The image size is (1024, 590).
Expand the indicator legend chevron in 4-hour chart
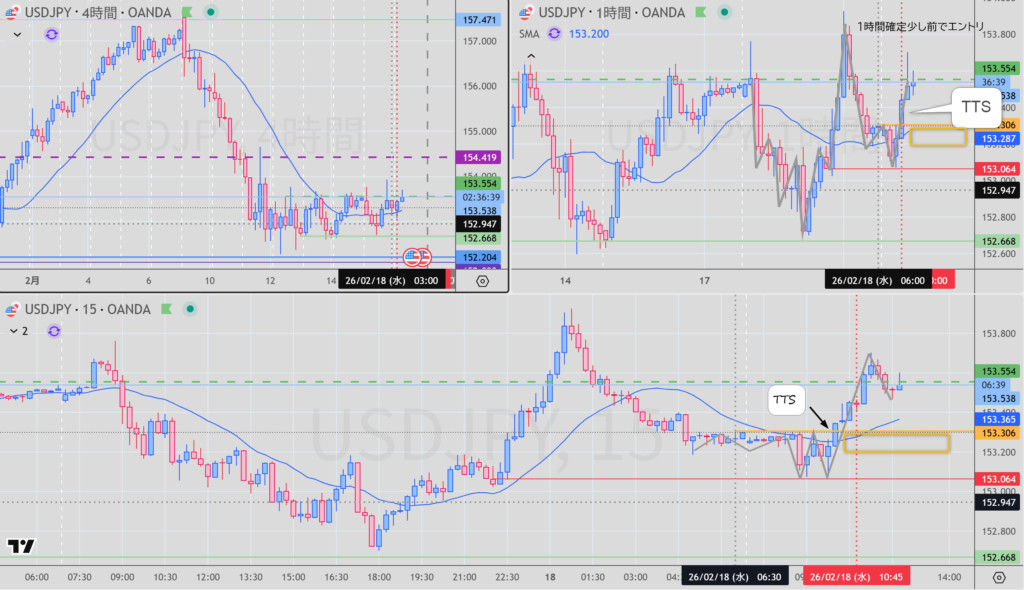(17, 33)
